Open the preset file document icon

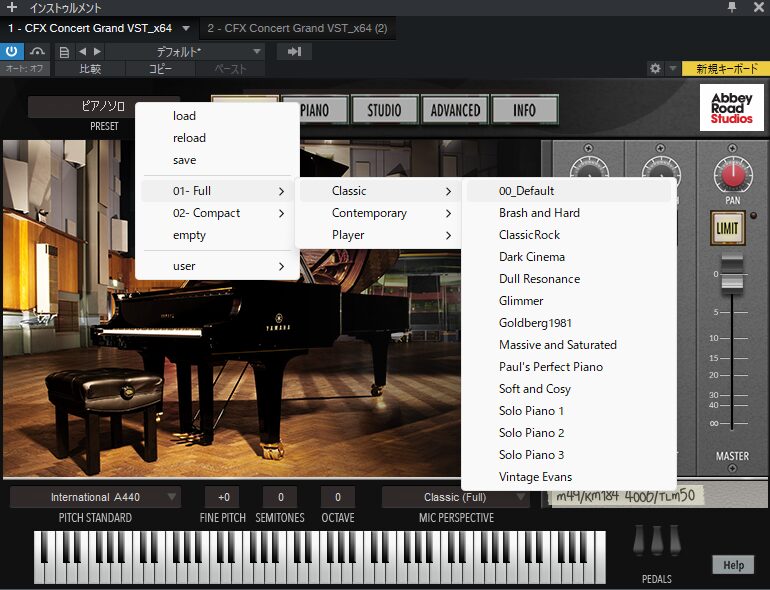pyautogui.click(x=64, y=52)
